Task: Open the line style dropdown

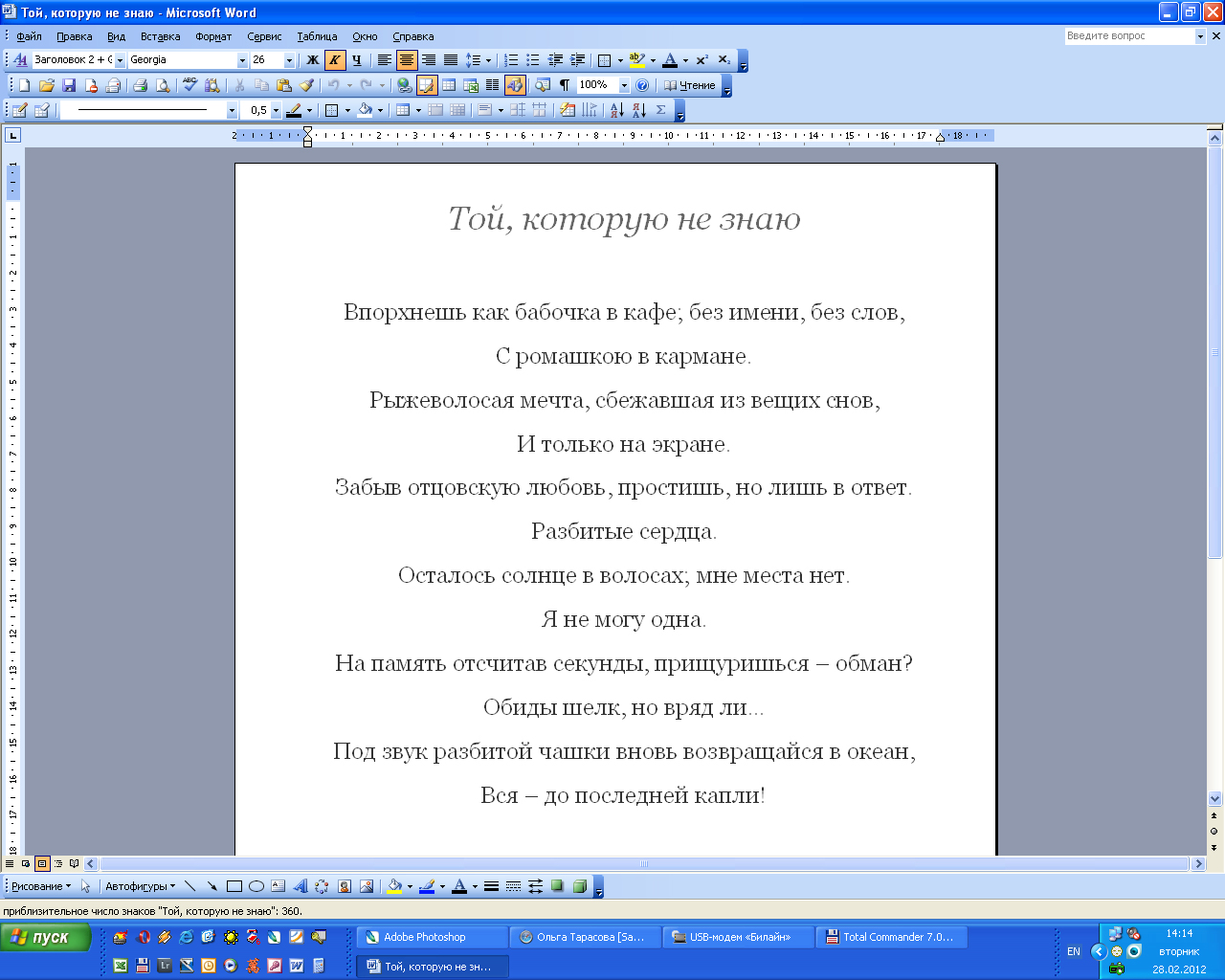Action: [x=232, y=110]
